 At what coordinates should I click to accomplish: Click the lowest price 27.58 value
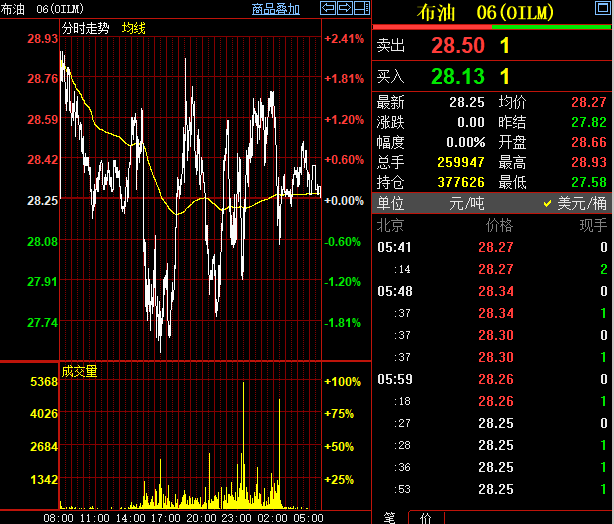pyautogui.click(x=589, y=182)
